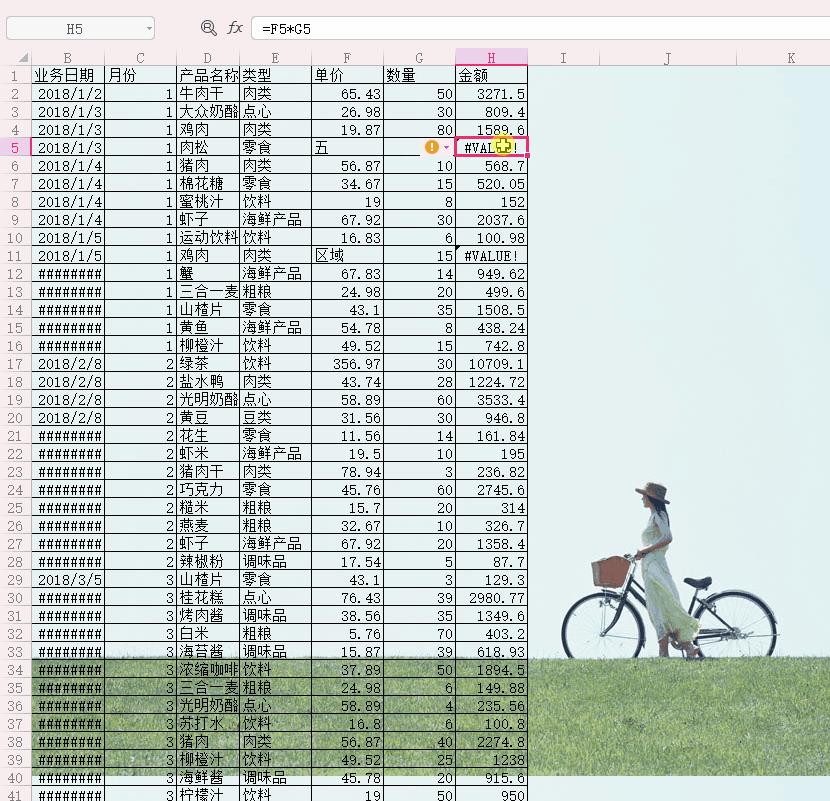
Task: Select row 5 header
Action: pyautogui.click(x=15, y=148)
